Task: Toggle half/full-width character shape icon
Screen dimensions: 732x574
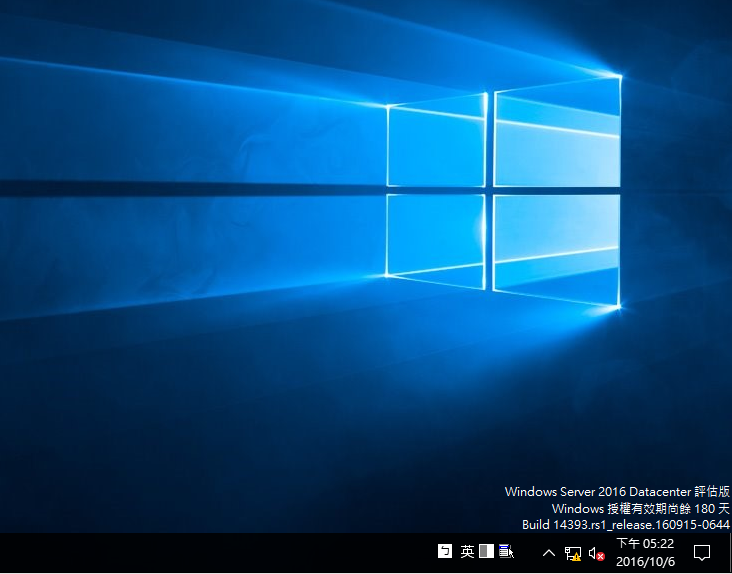Action: 486,551
